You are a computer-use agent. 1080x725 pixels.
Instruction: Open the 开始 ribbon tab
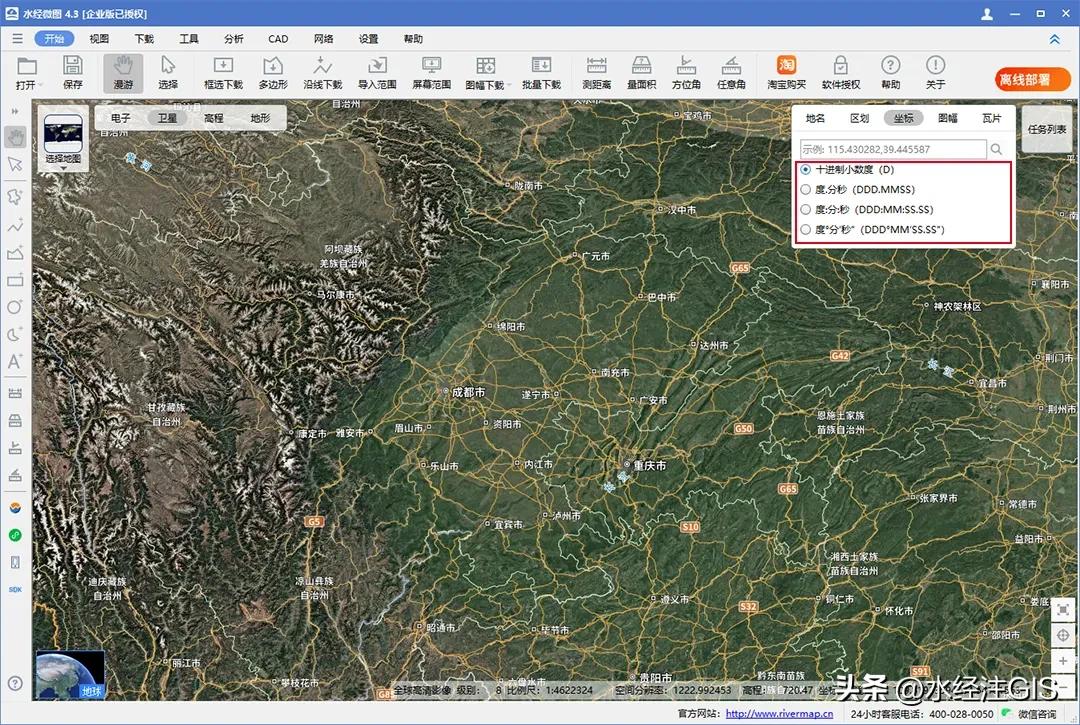(54, 39)
